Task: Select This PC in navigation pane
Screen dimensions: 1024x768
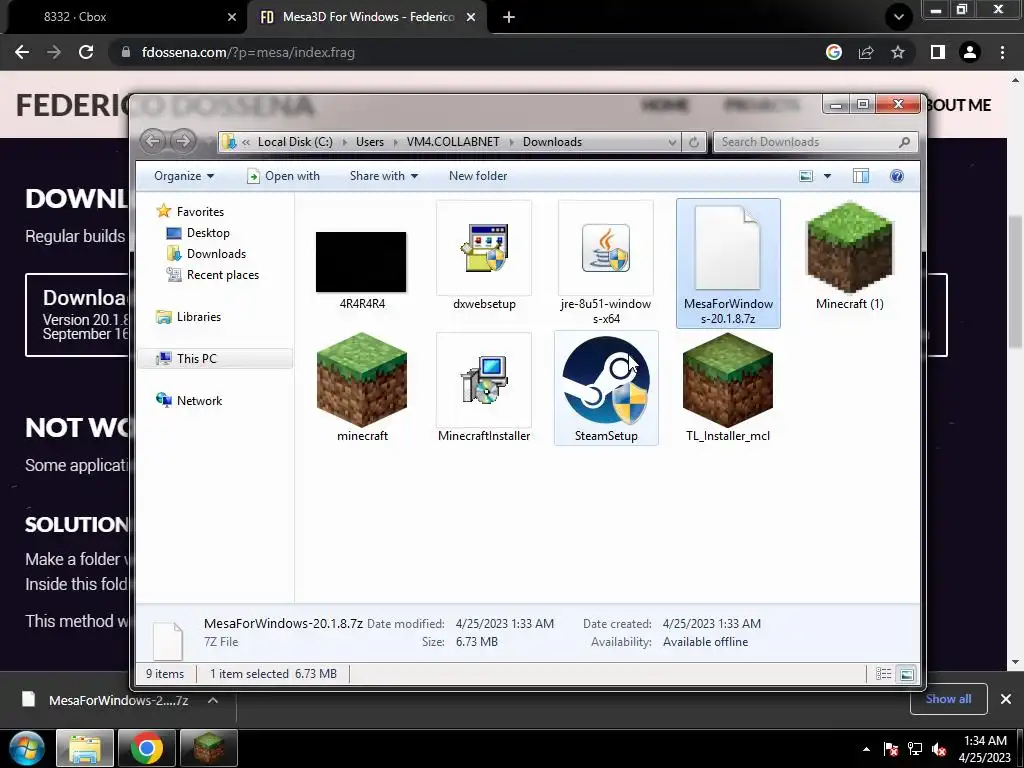Action: click(x=196, y=359)
